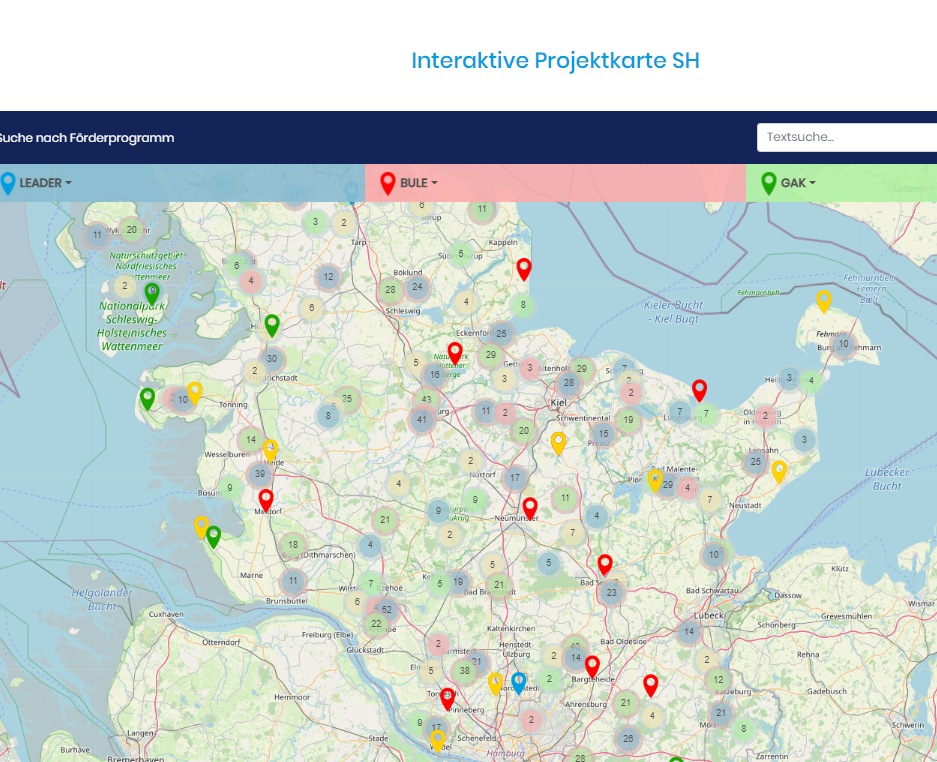
Task: Select the yellow pin at Heide
Action: (270, 451)
